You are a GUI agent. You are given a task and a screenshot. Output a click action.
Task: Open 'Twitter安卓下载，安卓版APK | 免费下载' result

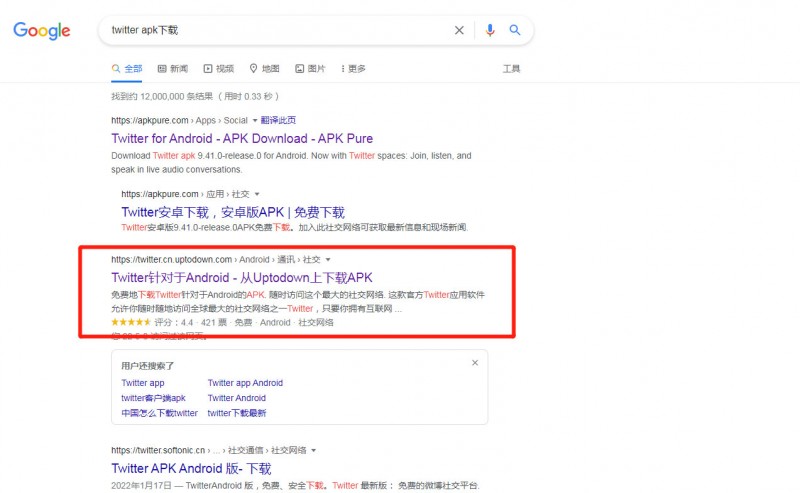[233, 212]
